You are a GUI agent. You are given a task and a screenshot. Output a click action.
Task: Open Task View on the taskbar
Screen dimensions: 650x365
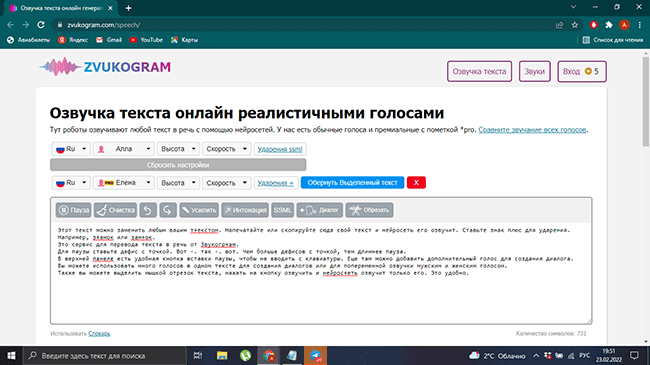tap(198, 355)
